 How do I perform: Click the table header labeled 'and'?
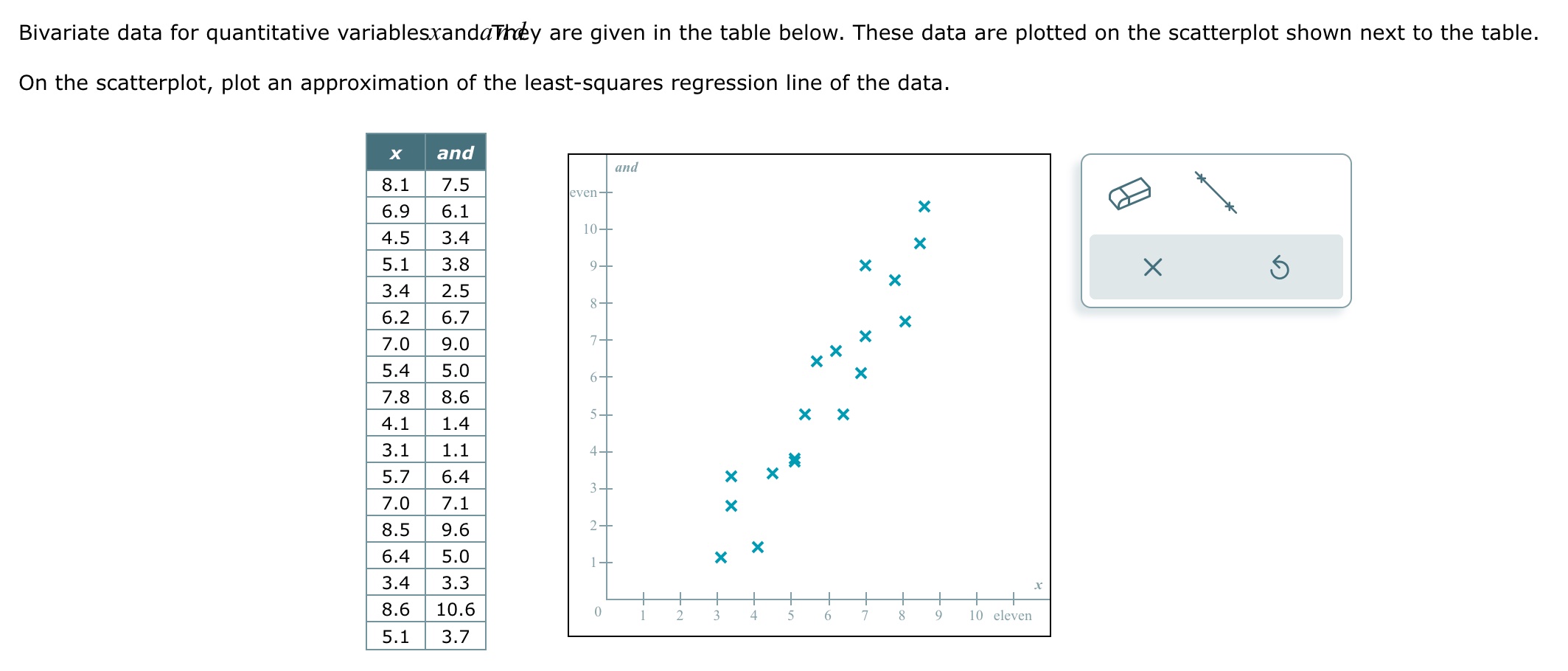(456, 153)
